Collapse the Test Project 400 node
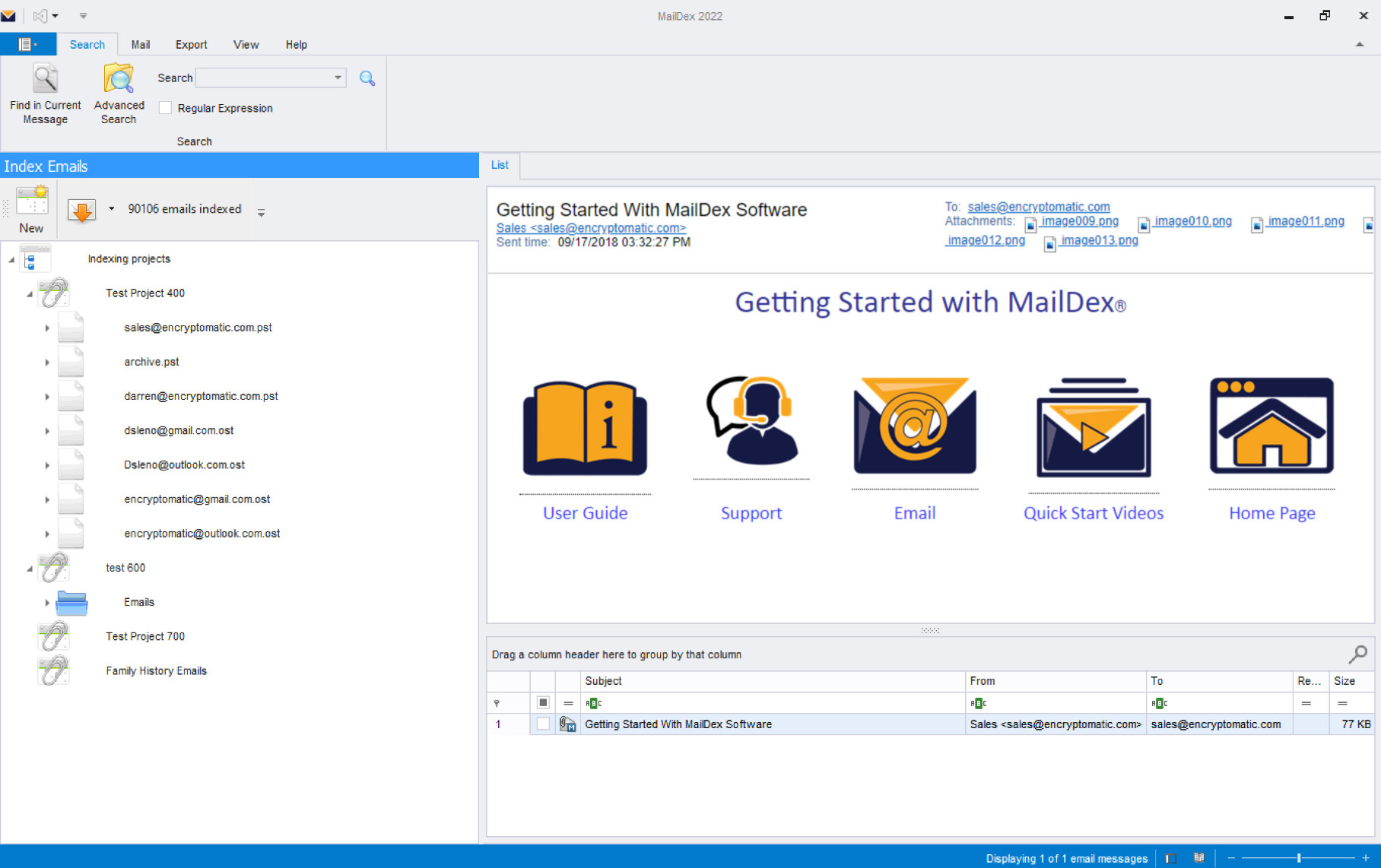This screenshot has width=1381, height=868. [30, 294]
